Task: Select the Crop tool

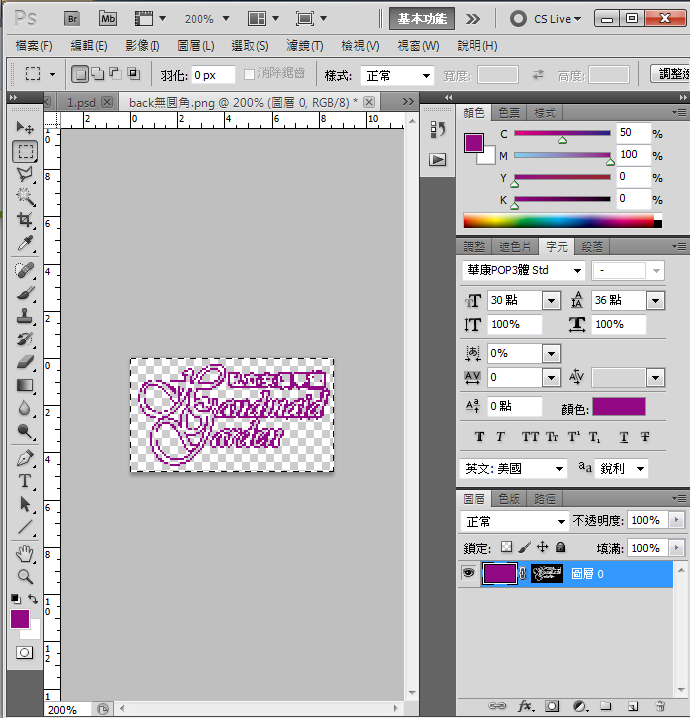Action: coord(25,220)
